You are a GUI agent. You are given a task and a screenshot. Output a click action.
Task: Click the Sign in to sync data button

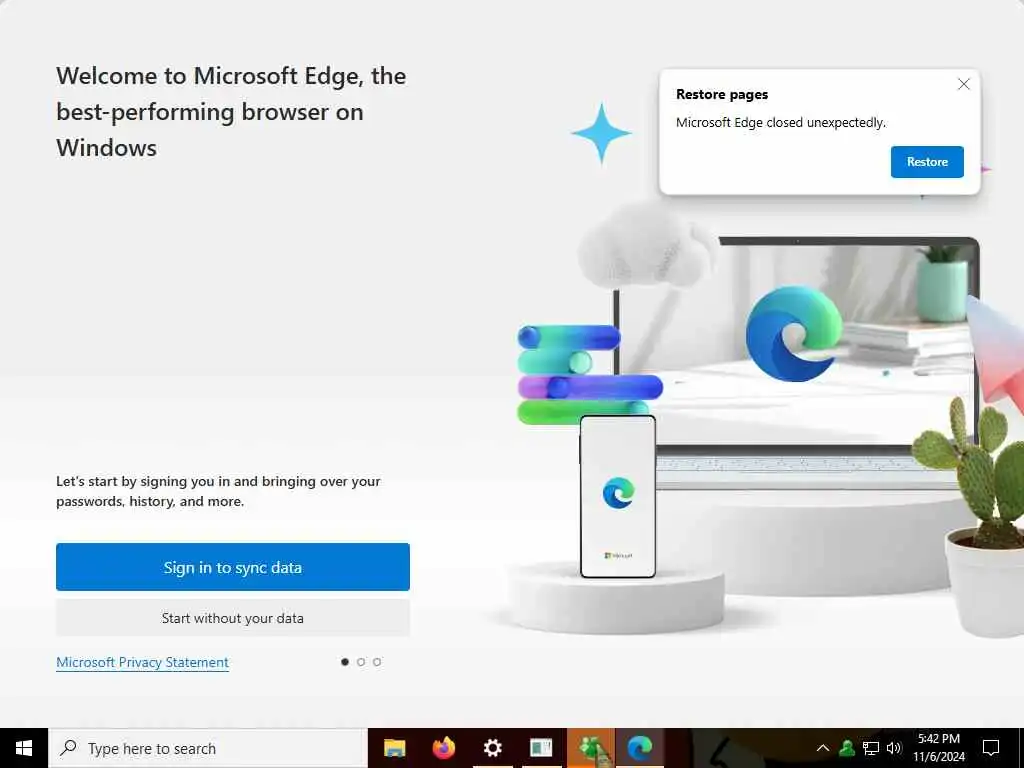(x=232, y=567)
